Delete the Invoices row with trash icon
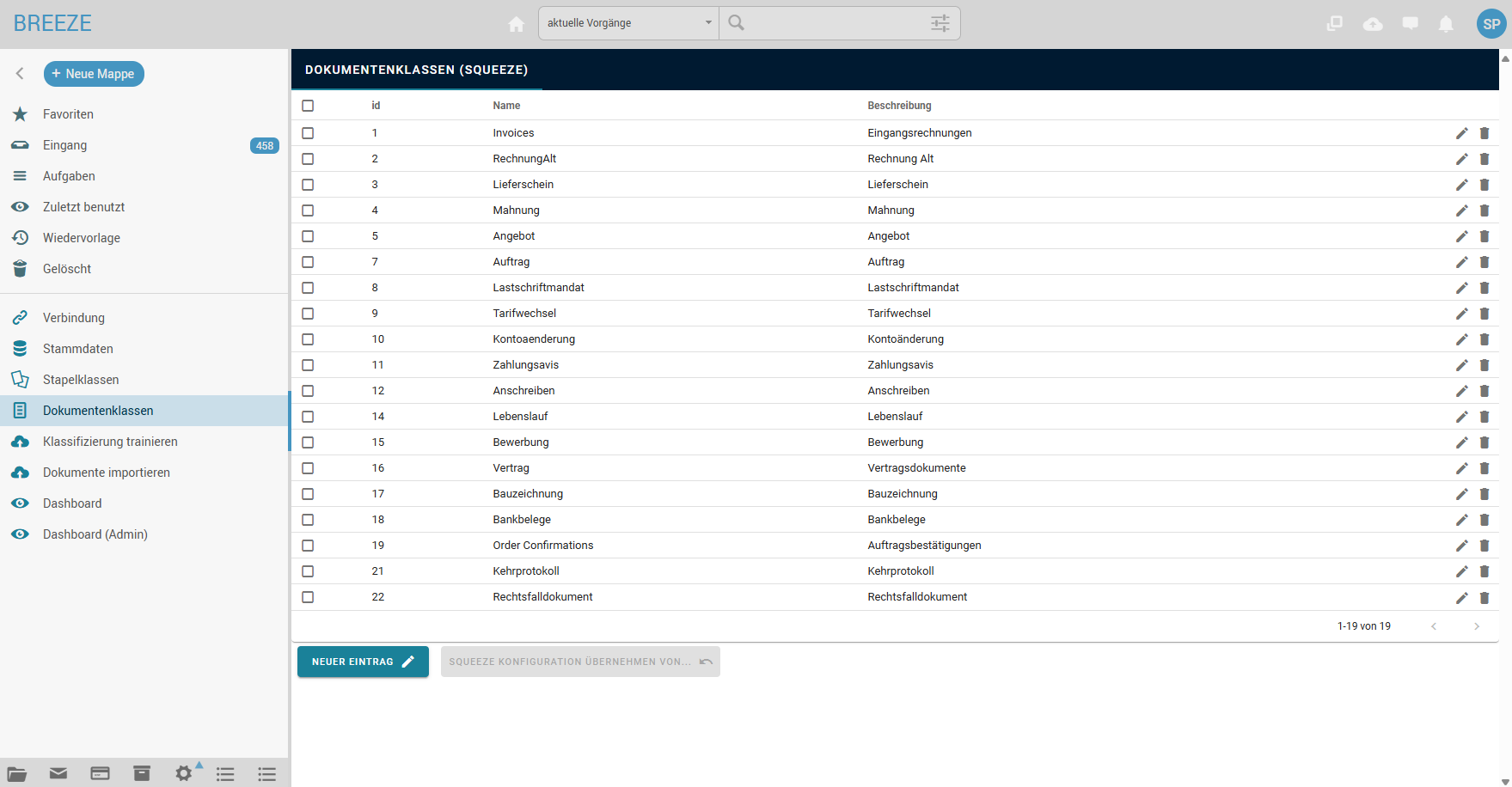The image size is (1512, 787). pos(1484,133)
